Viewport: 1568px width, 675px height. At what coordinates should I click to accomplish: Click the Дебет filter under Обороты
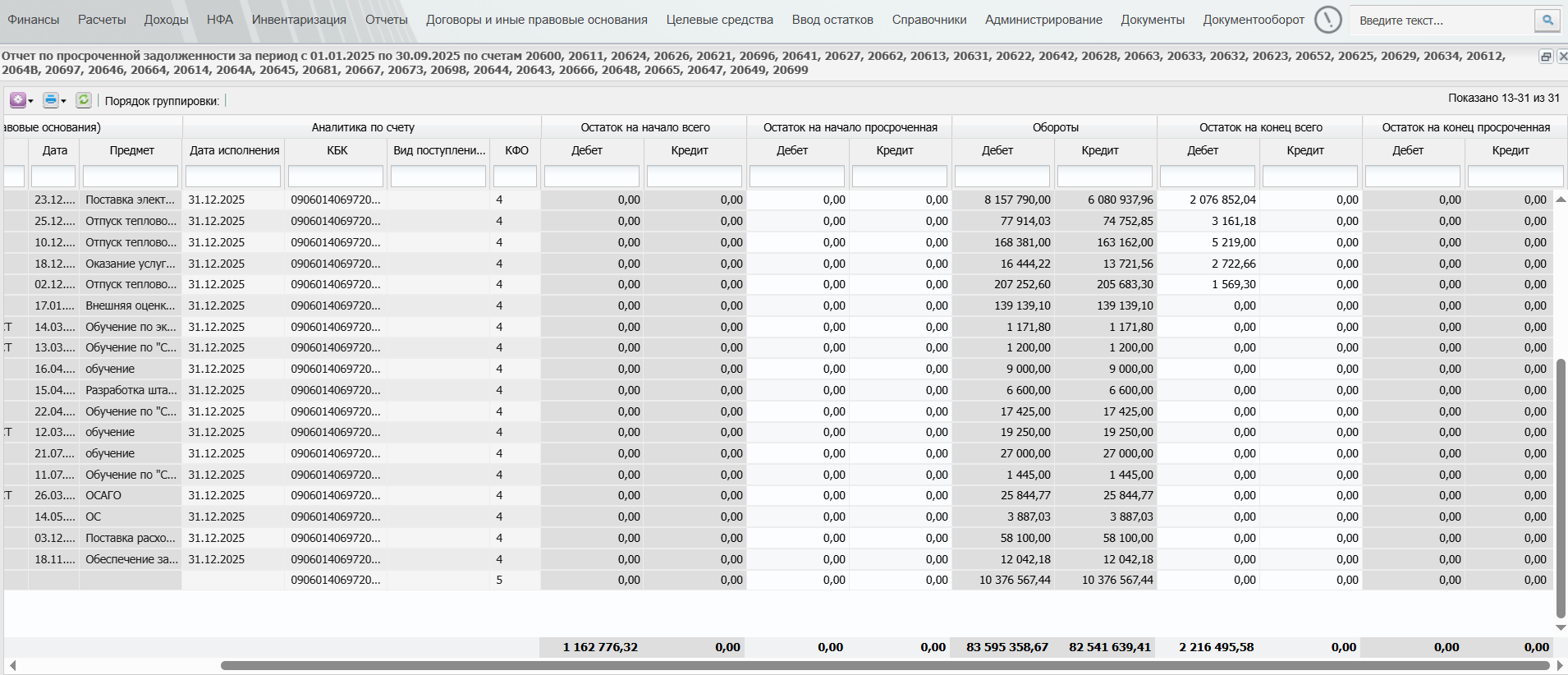click(x=1002, y=177)
